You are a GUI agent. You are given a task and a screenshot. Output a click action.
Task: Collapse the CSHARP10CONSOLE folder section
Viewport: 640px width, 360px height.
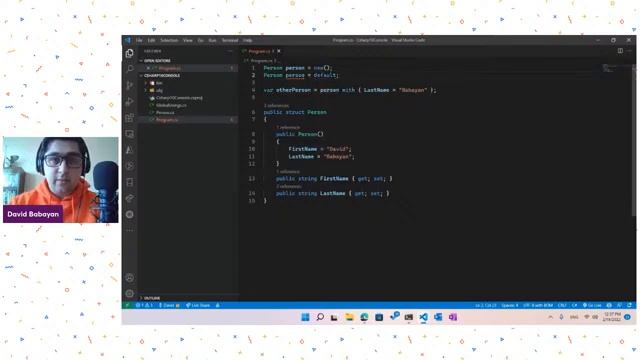(x=141, y=76)
